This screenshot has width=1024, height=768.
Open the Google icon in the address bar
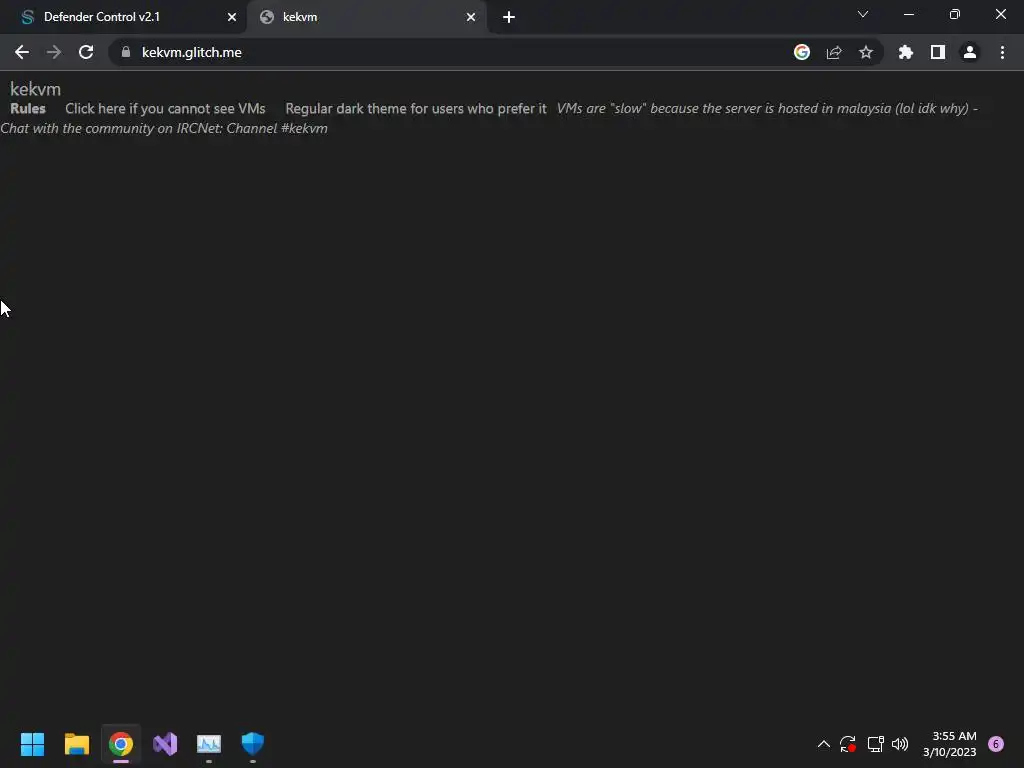(x=802, y=52)
